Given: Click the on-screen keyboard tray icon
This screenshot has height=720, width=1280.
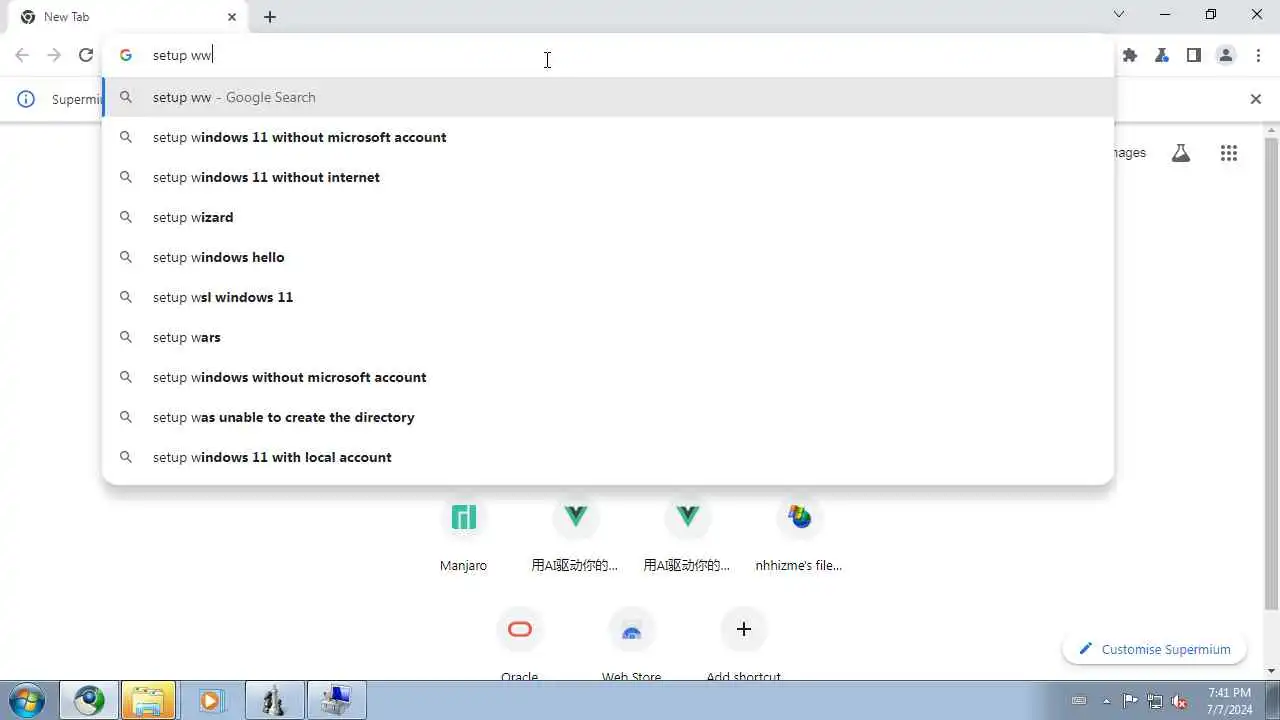Looking at the screenshot, I should tap(1079, 701).
